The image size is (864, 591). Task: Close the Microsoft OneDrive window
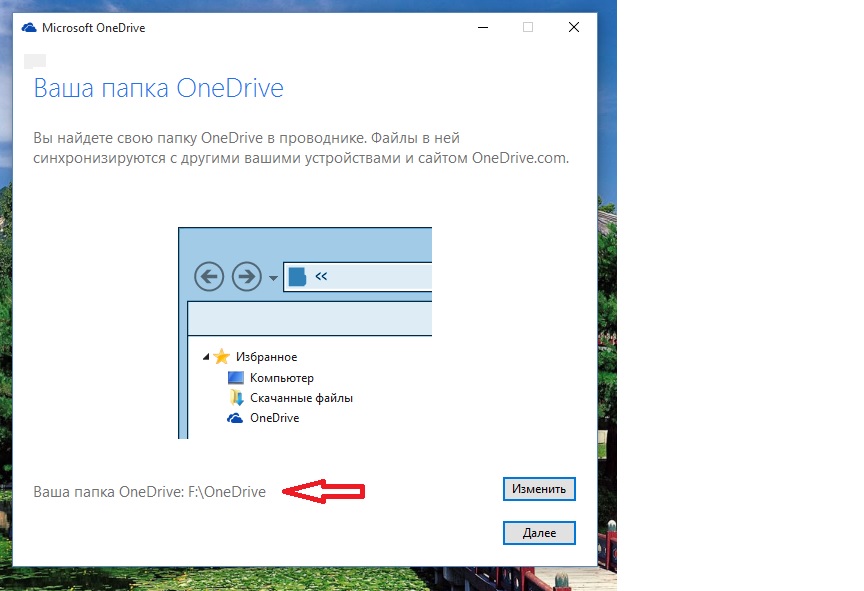[x=574, y=28]
